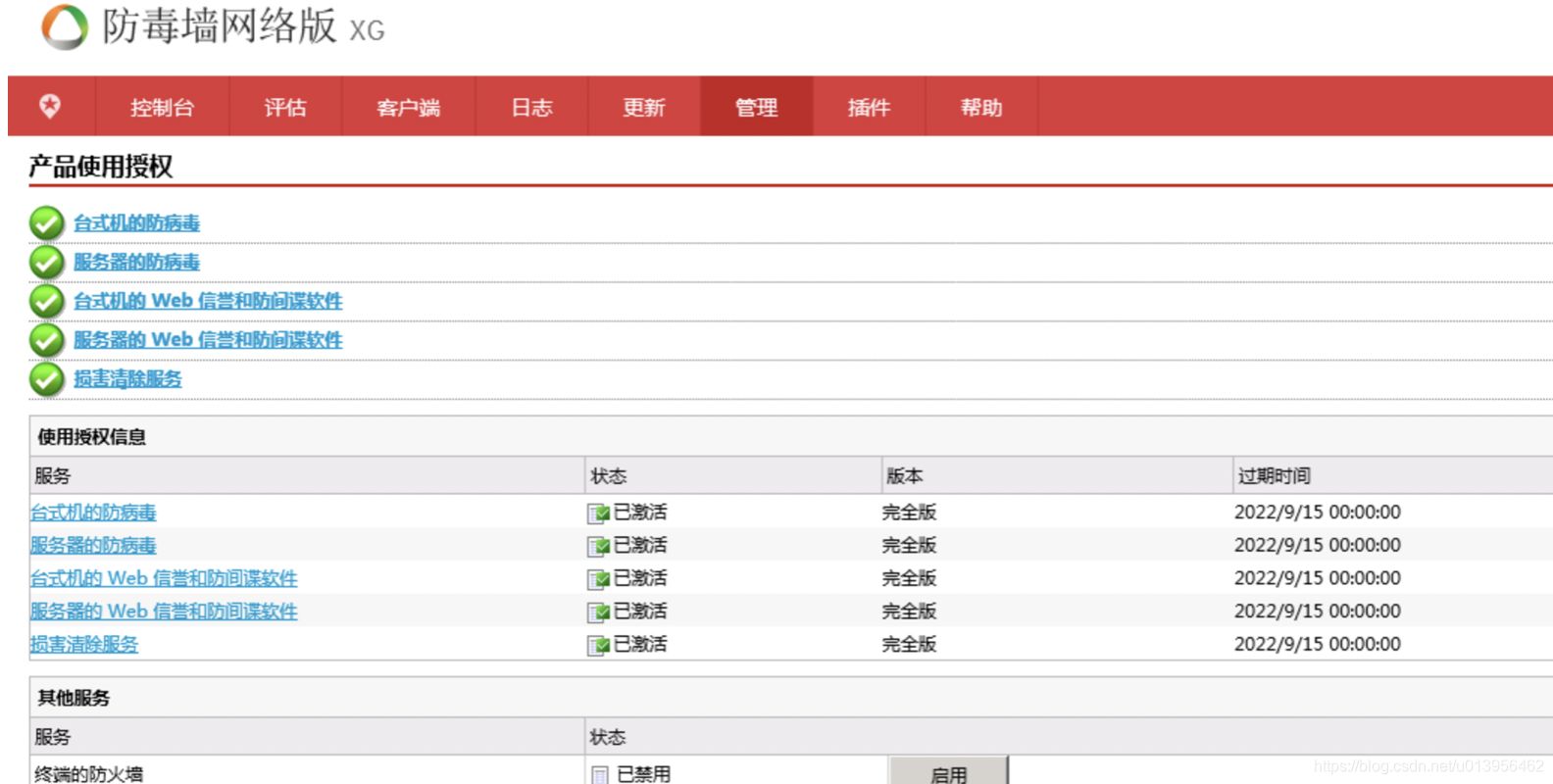Open the 评估 menu
Image resolution: width=1553 pixels, height=784 pixels.
(285, 107)
